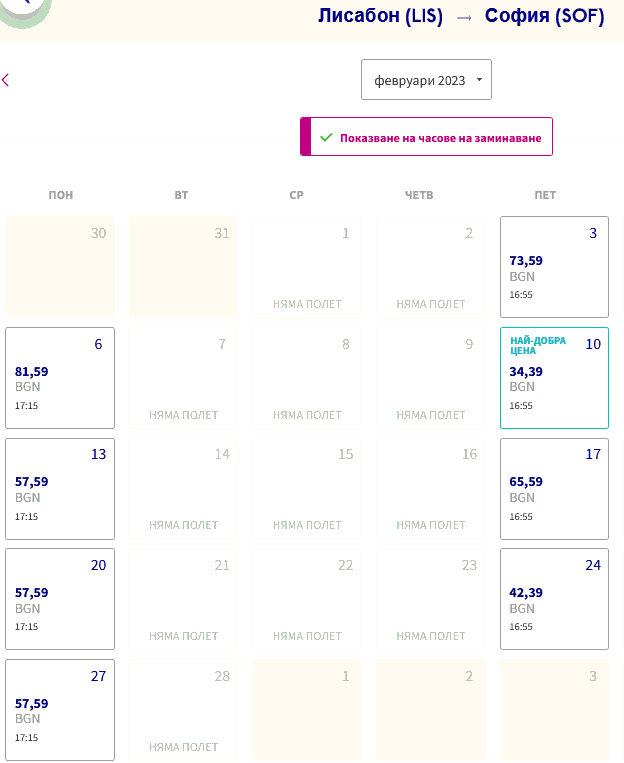Choose the February 13 flight at 17:15
The width and height of the screenshot is (624, 763).
[x=60, y=489]
